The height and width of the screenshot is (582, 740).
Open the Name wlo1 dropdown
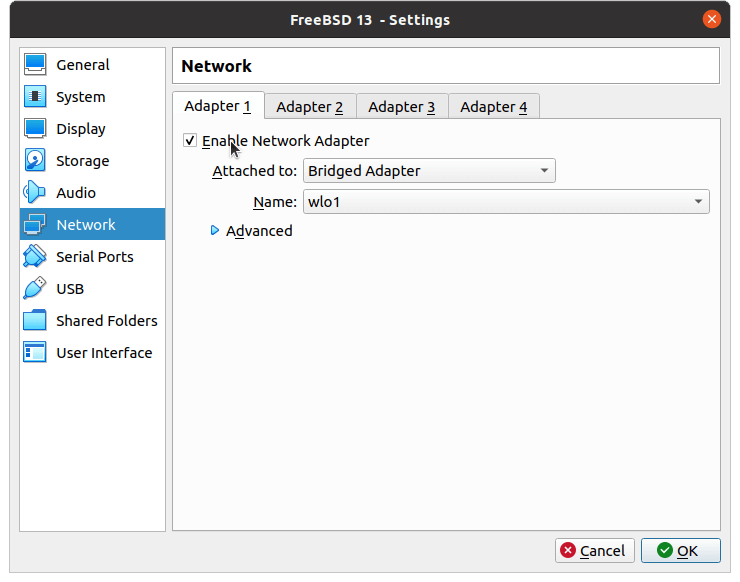click(506, 202)
